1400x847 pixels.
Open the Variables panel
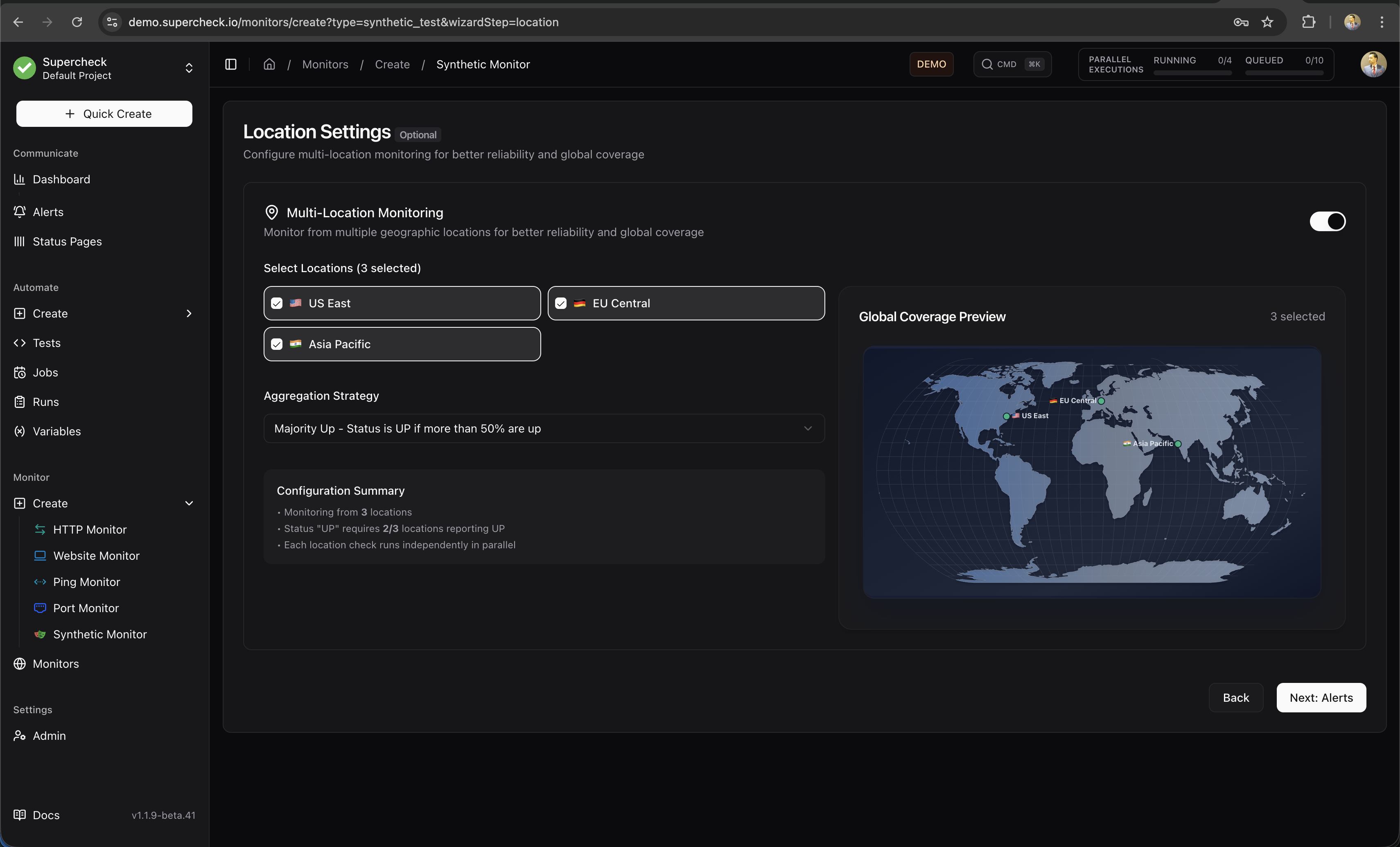coord(57,430)
